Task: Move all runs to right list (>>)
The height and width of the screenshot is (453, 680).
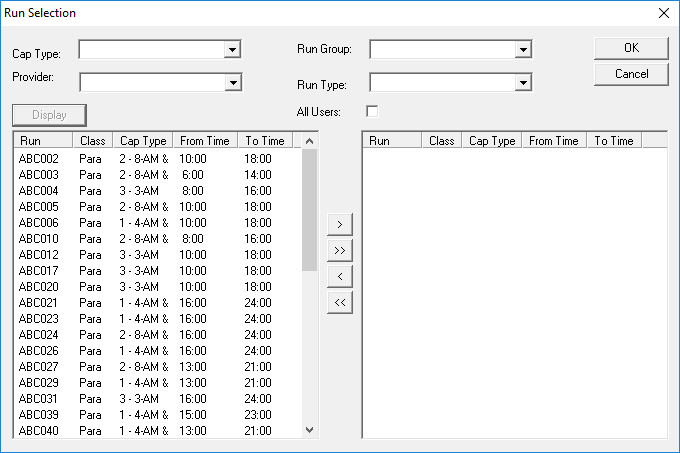Action: point(340,250)
